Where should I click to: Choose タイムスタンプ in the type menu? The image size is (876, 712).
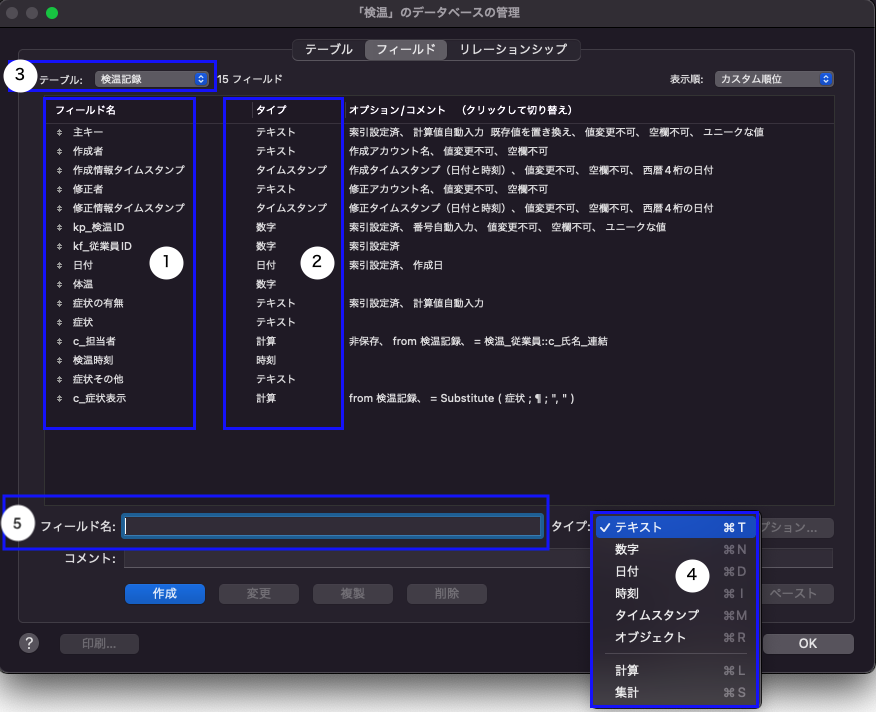tap(656, 615)
